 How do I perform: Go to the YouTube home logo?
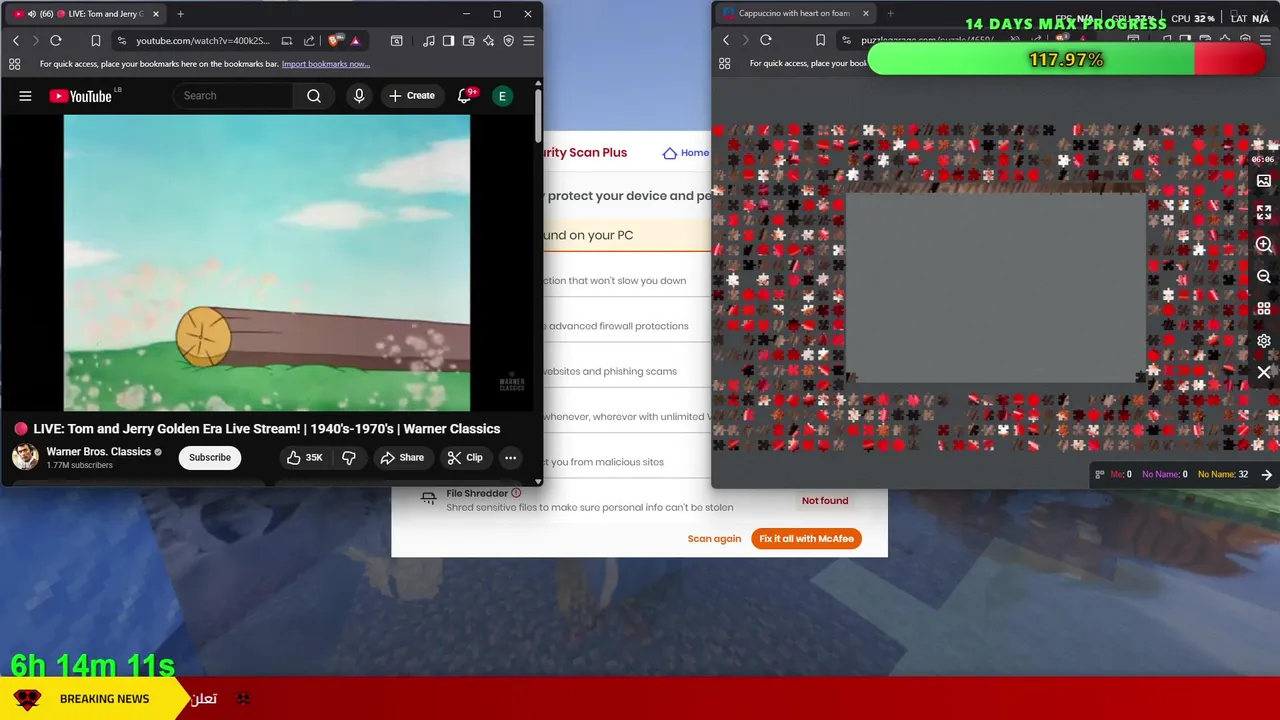tap(81, 96)
